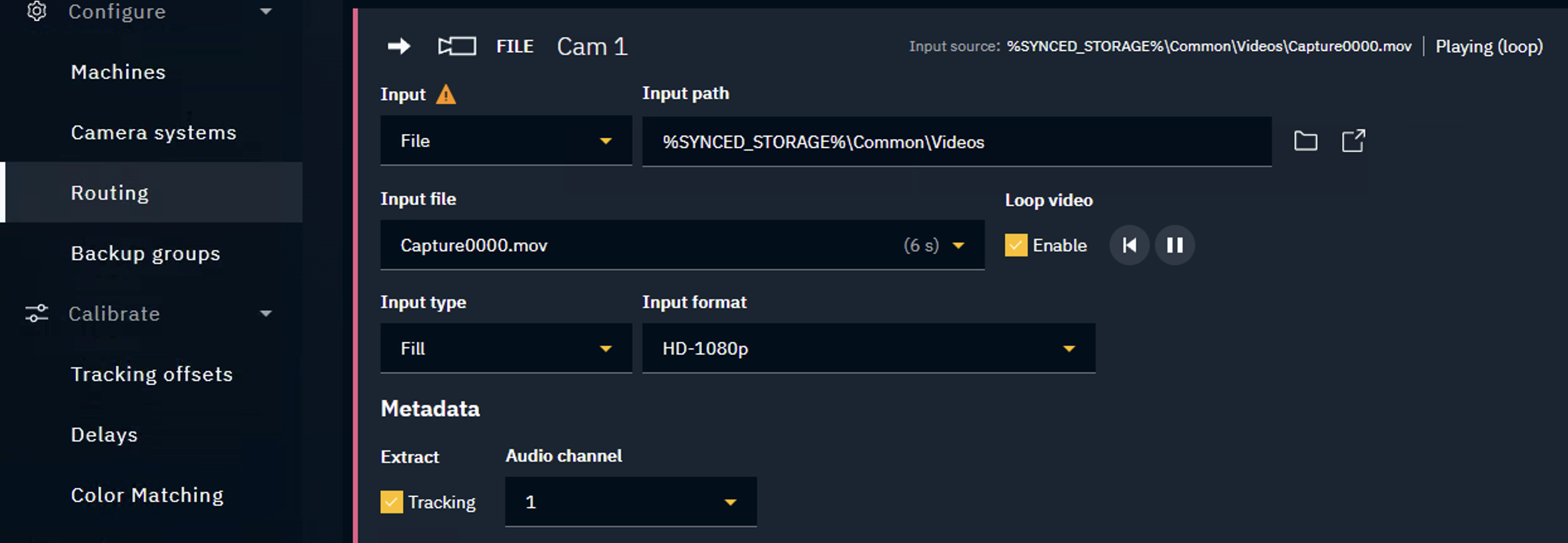
Task: Click the camera input icon next to FILE
Action: pos(457,46)
